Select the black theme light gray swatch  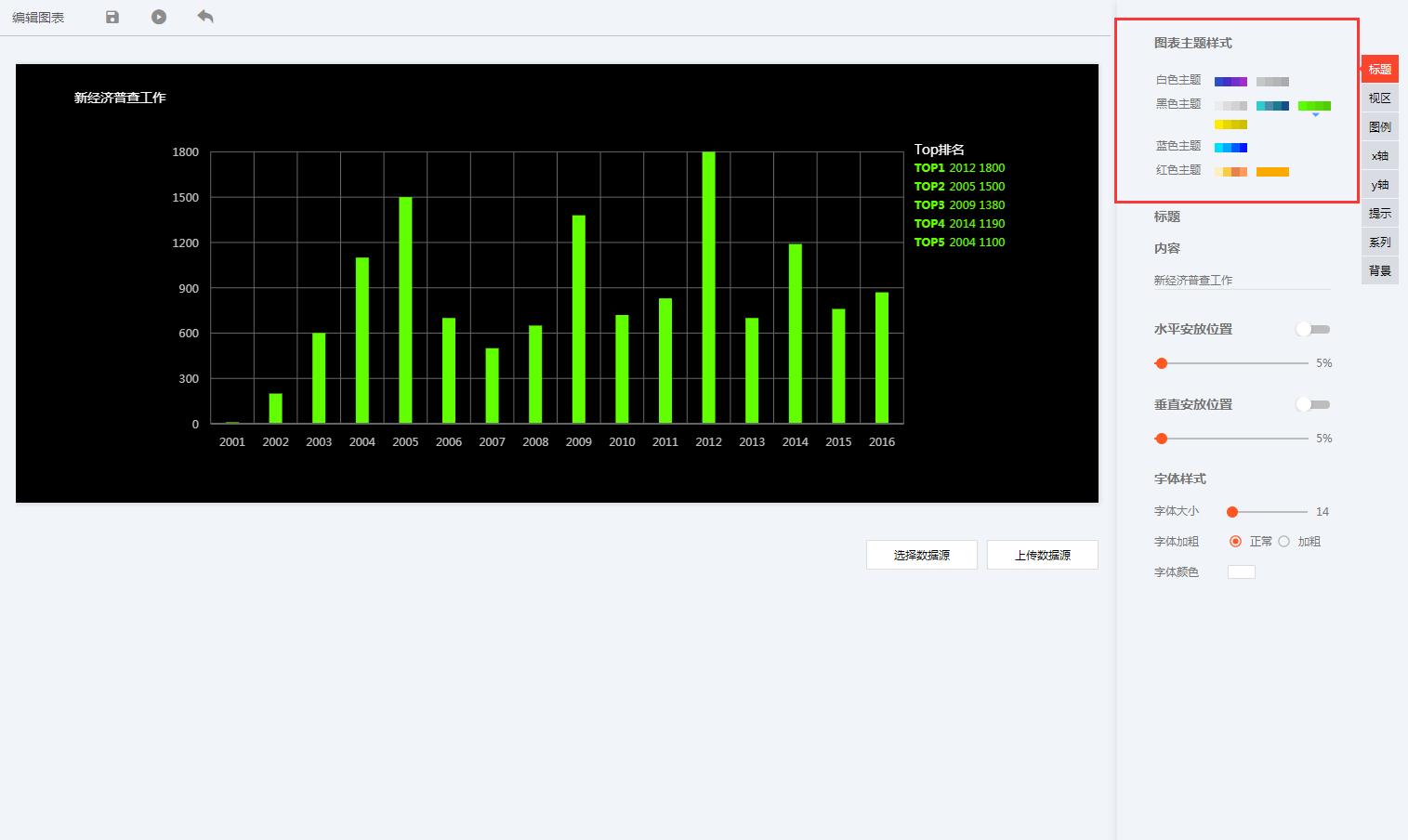(1230, 106)
